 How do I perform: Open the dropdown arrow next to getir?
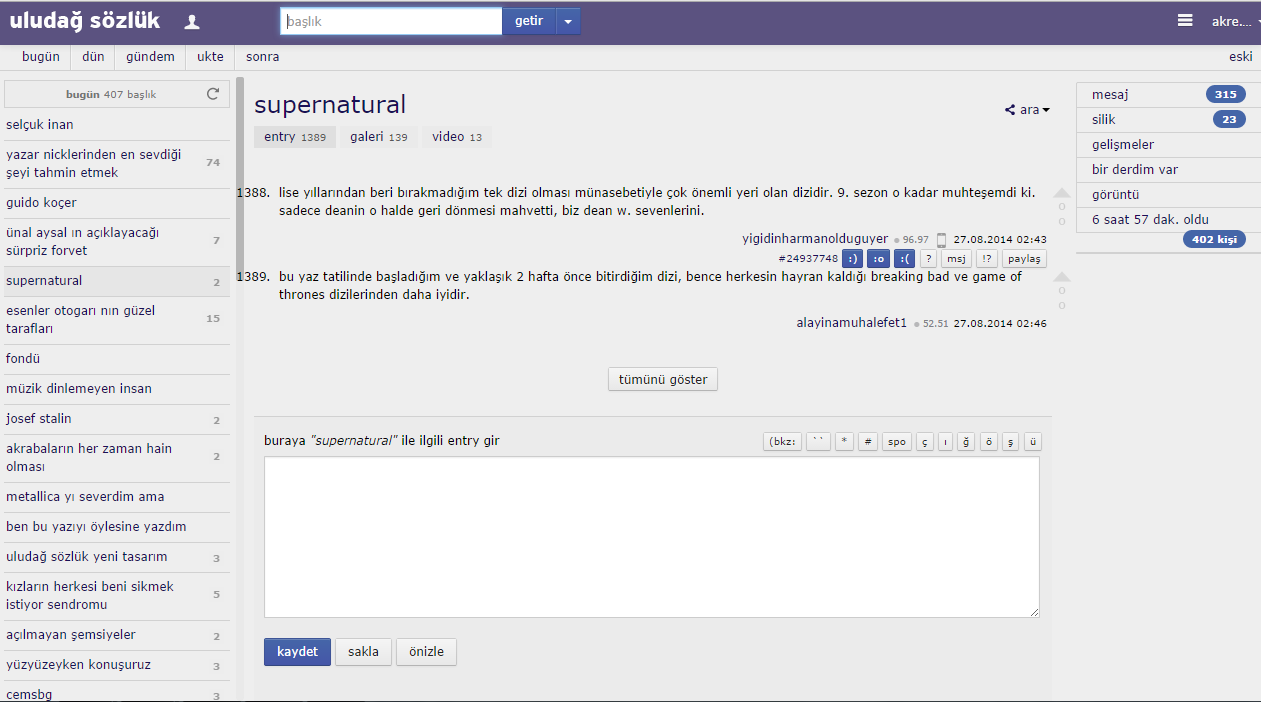(x=568, y=21)
